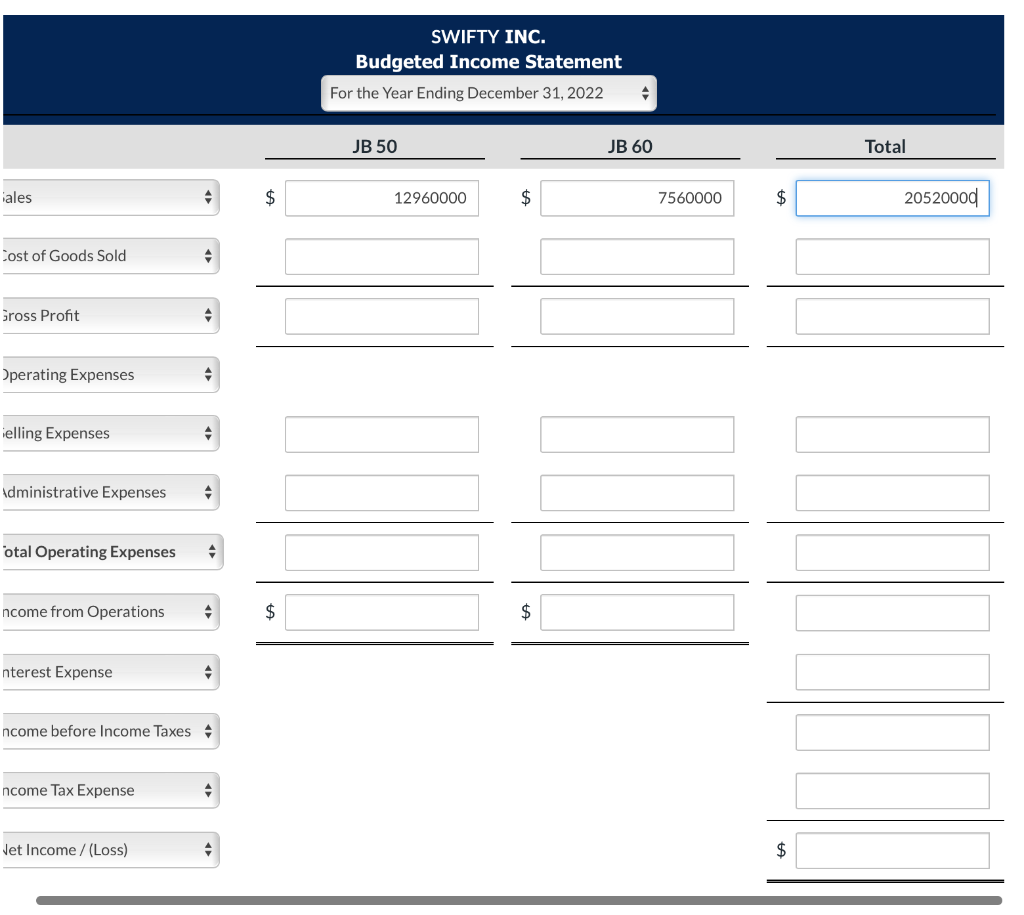This screenshot has width=1024, height=915.
Task: Open the Gross Profit label dropdown
Action: [110, 315]
